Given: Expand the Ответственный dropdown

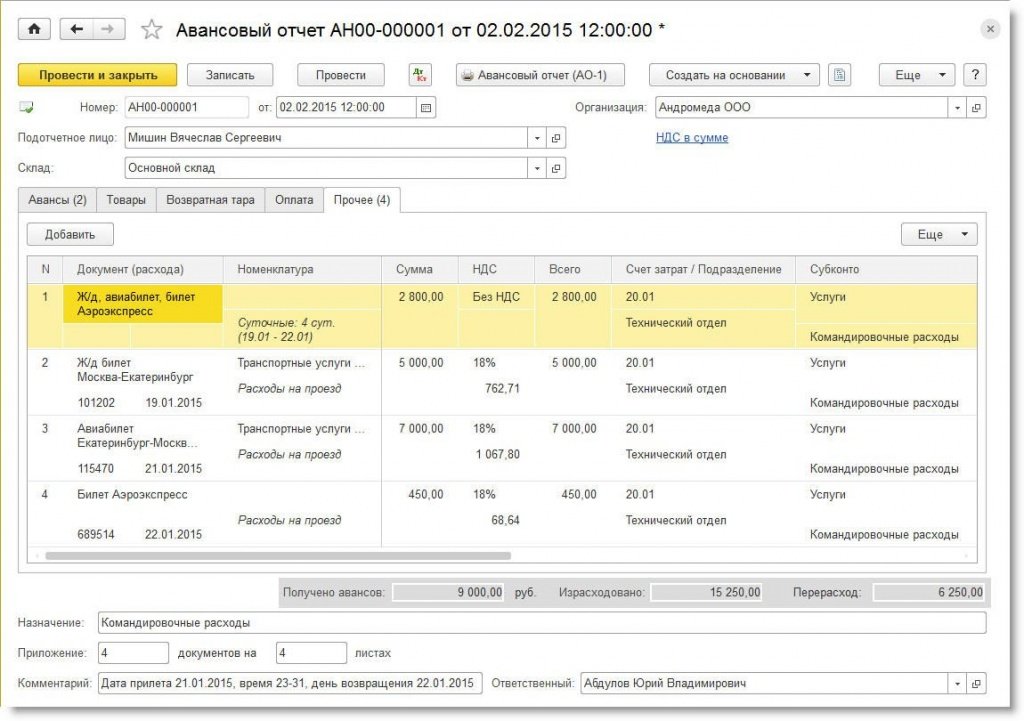Looking at the screenshot, I should pos(957,684).
